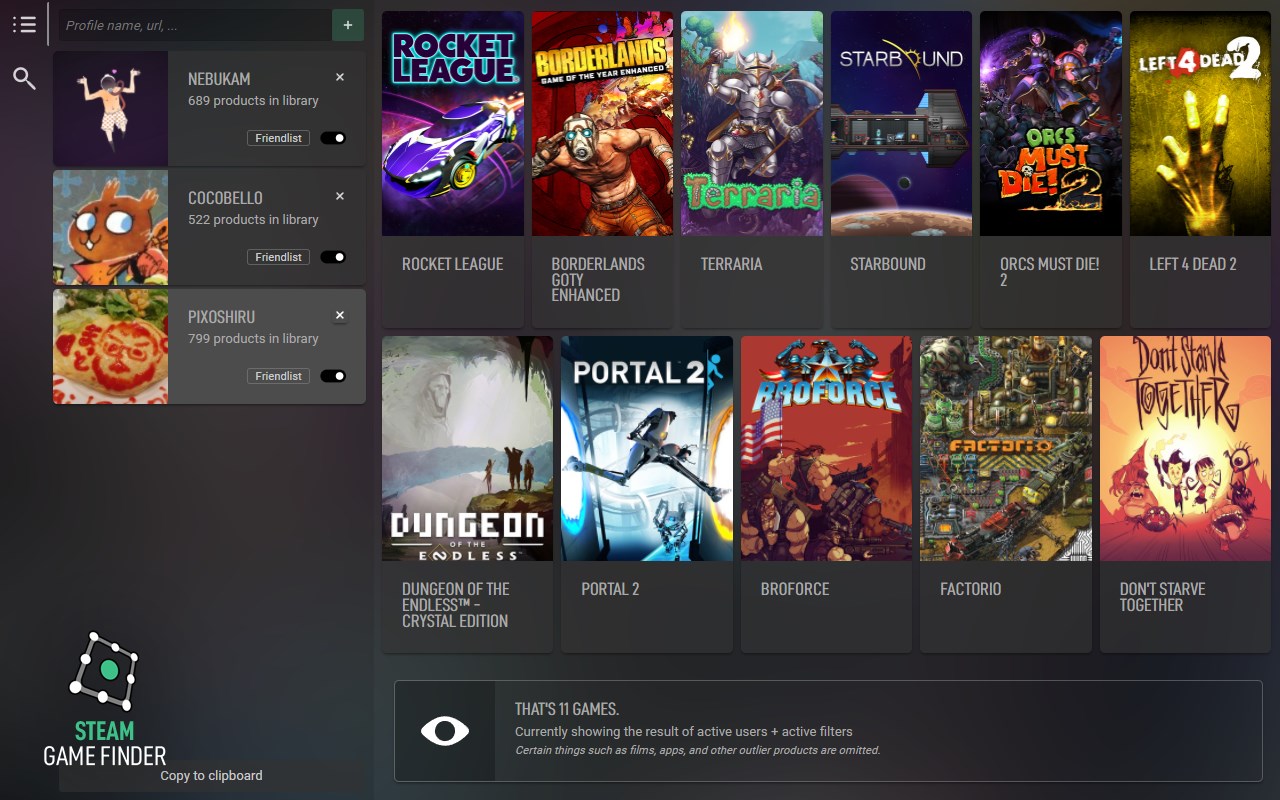Toggle PIXOSHIRU active switch
The height and width of the screenshot is (800, 1280).
pos(333,376)
